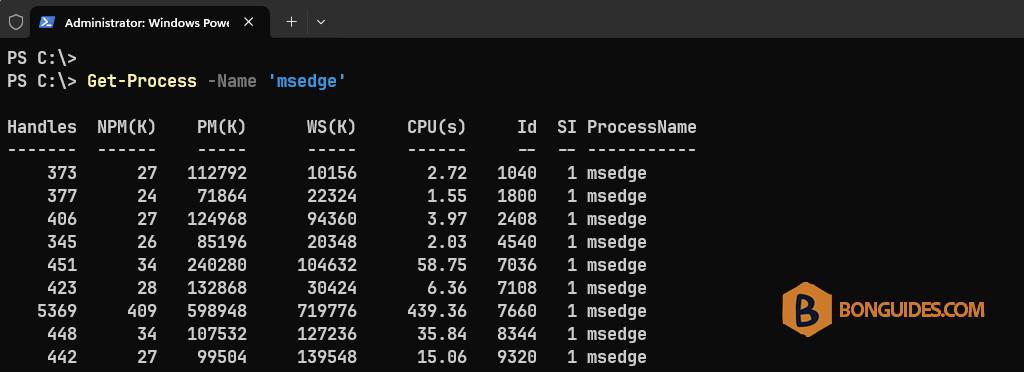Click the Handles value 373
1024x372 pixels.
(62, 173)
